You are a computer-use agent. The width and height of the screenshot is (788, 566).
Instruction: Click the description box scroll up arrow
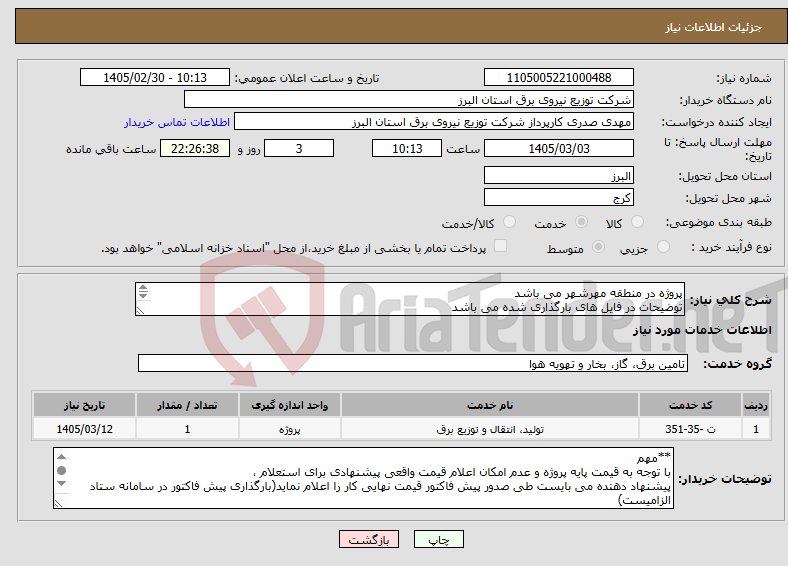(x=143, y=288)
